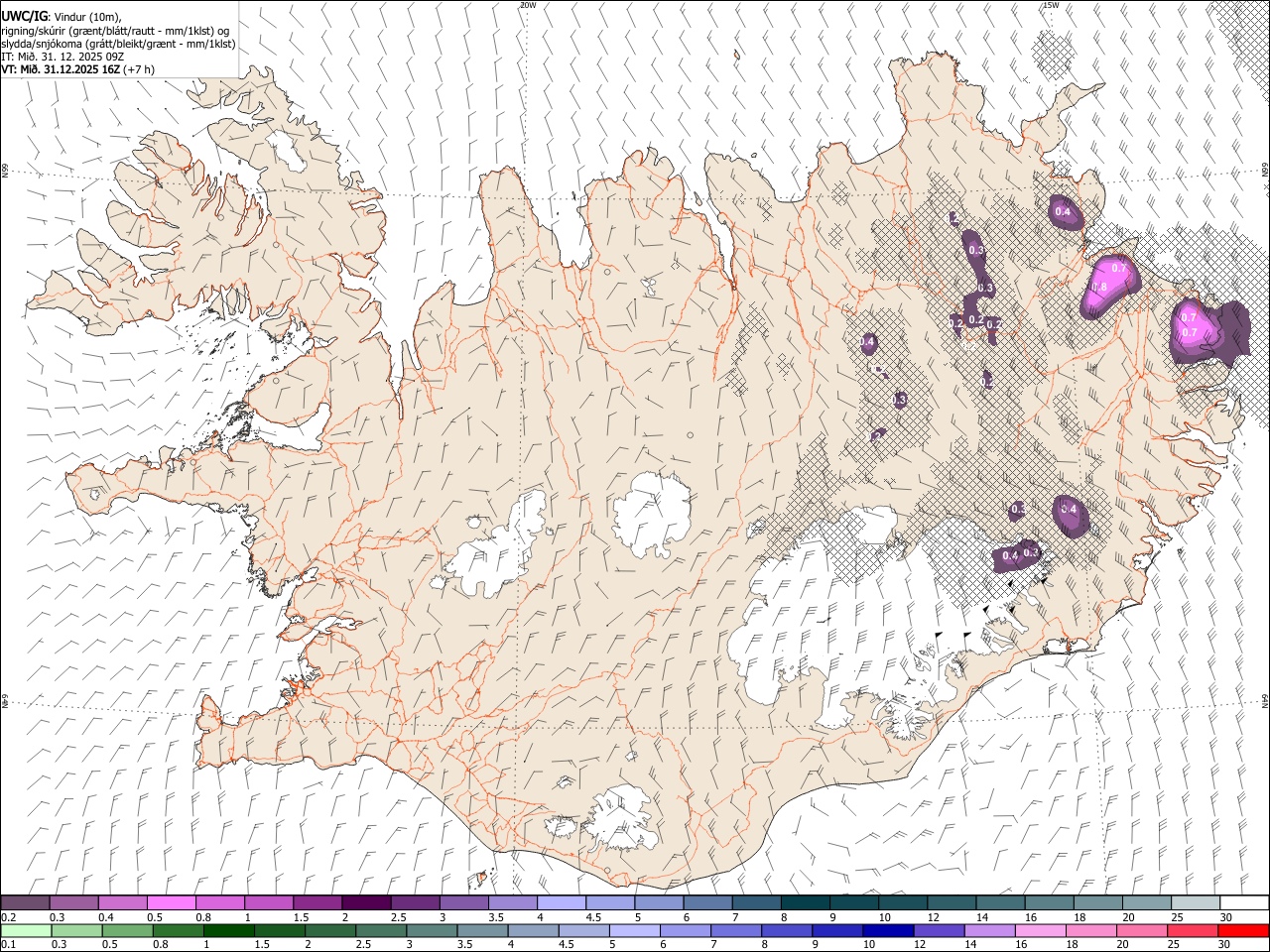Pick the grey-green rain swatch labeled 3
Screen dimensions: 1270x952
[432, 930]
